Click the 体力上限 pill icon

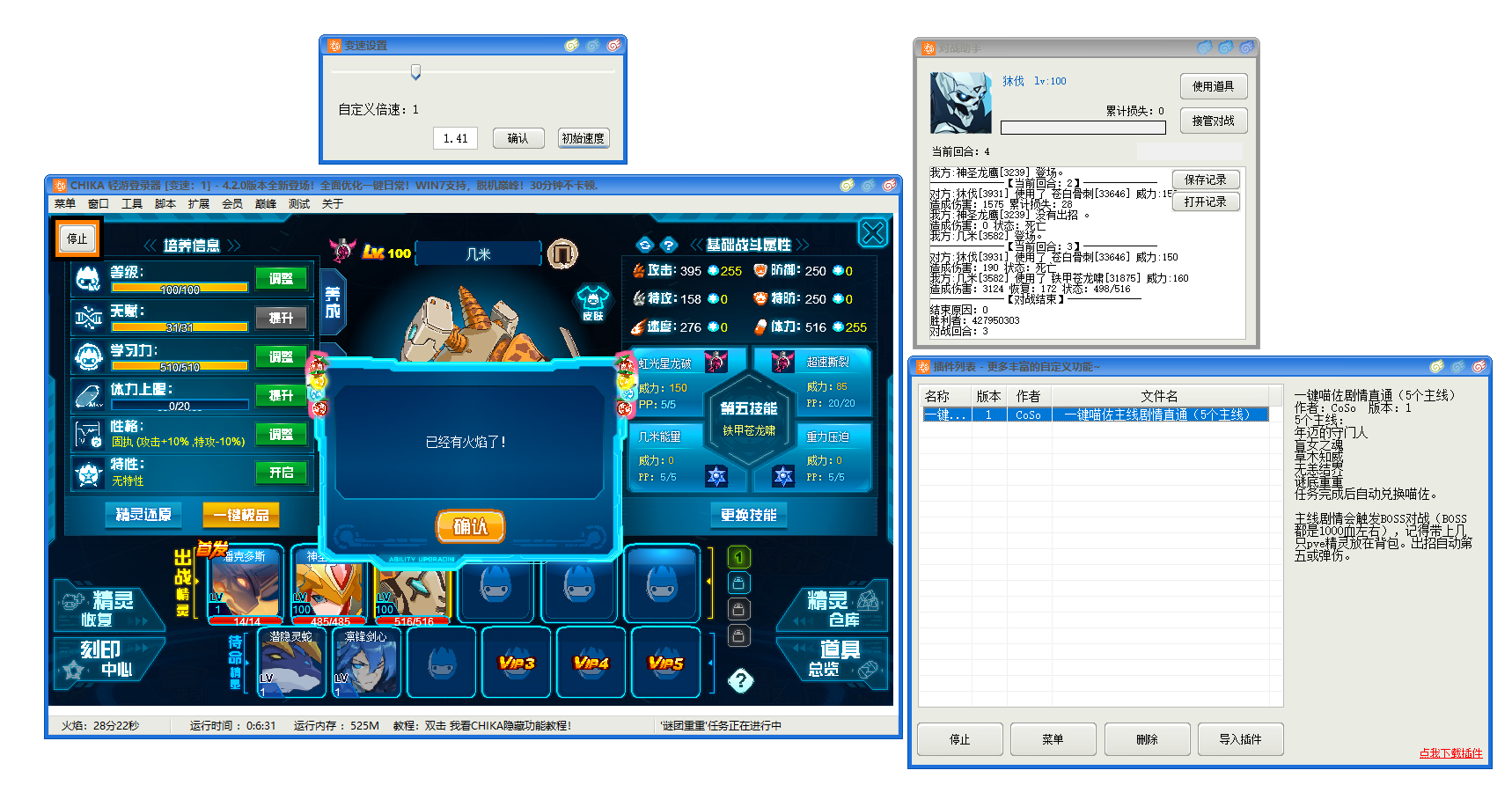88,395
